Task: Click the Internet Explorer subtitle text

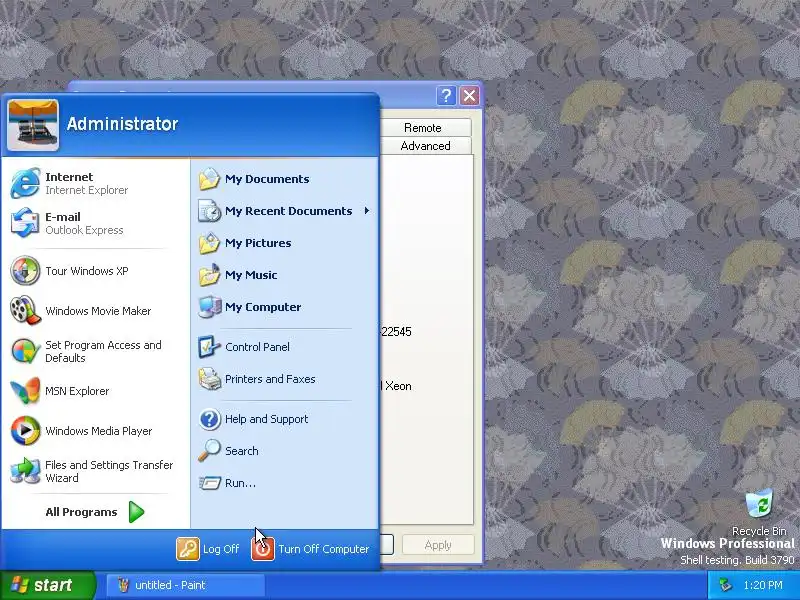Action: [x=87, y=190]
